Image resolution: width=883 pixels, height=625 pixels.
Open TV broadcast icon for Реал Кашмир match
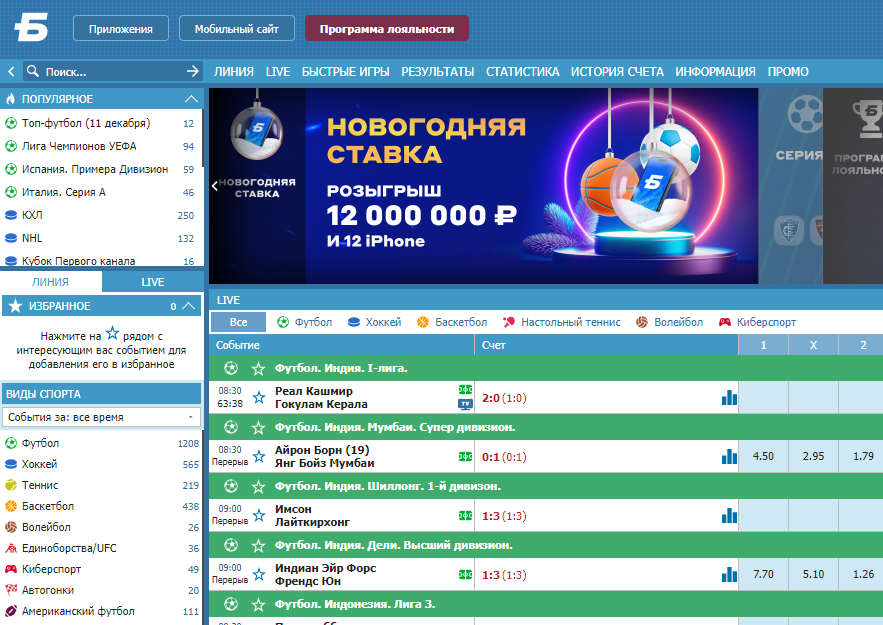coord(465,404)
